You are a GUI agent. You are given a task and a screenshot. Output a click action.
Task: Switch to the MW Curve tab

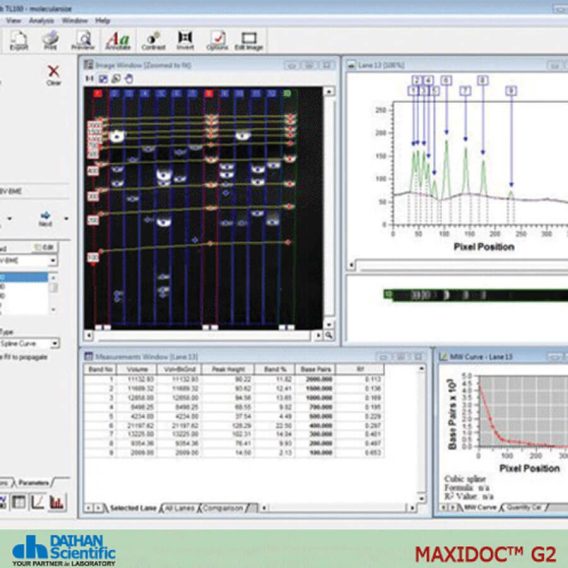click(x=480, y=507)
